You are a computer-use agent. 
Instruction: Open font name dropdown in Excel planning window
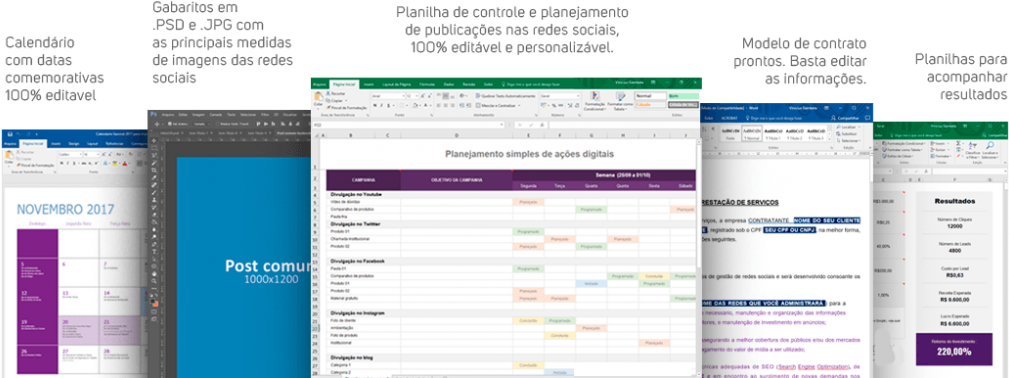[403, 96]
